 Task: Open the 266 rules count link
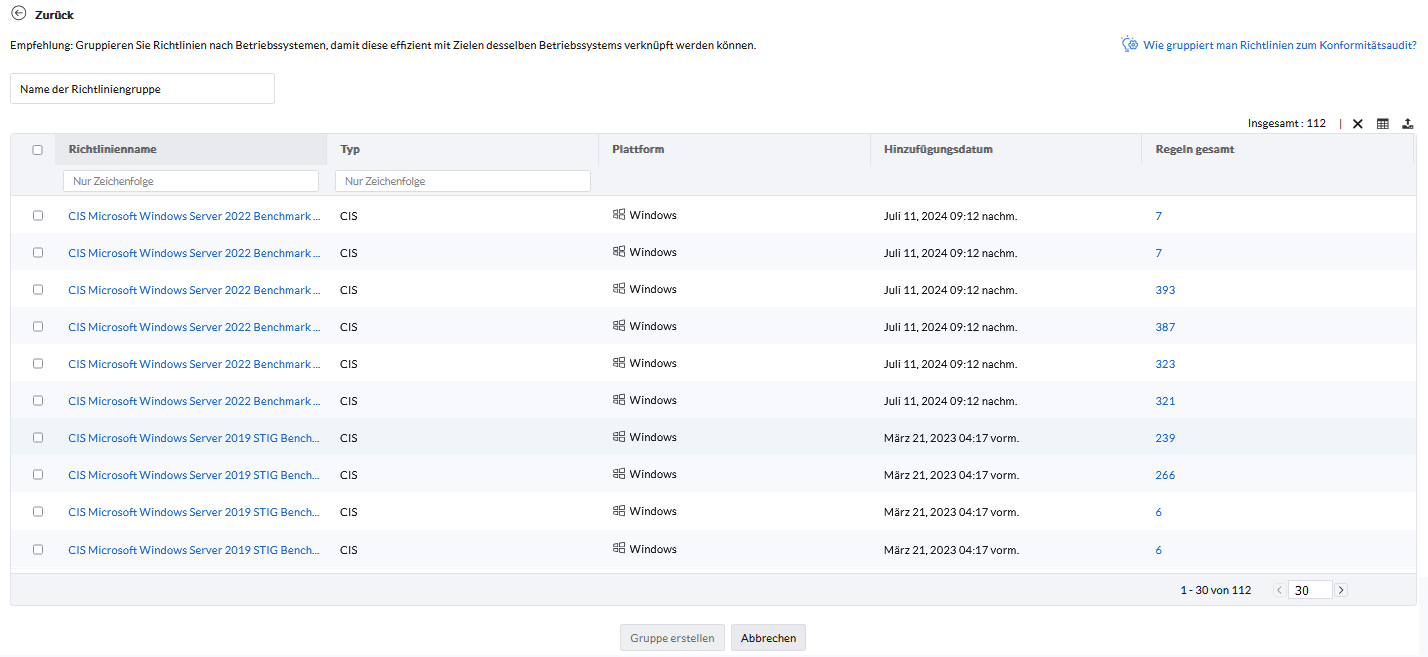pos(1165,475)
